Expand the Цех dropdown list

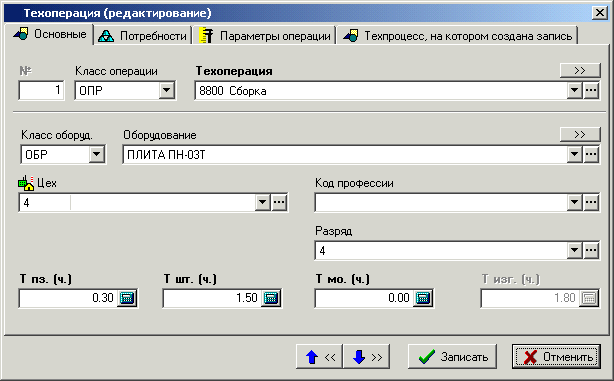pyautogui.click(x=262, y=202)
